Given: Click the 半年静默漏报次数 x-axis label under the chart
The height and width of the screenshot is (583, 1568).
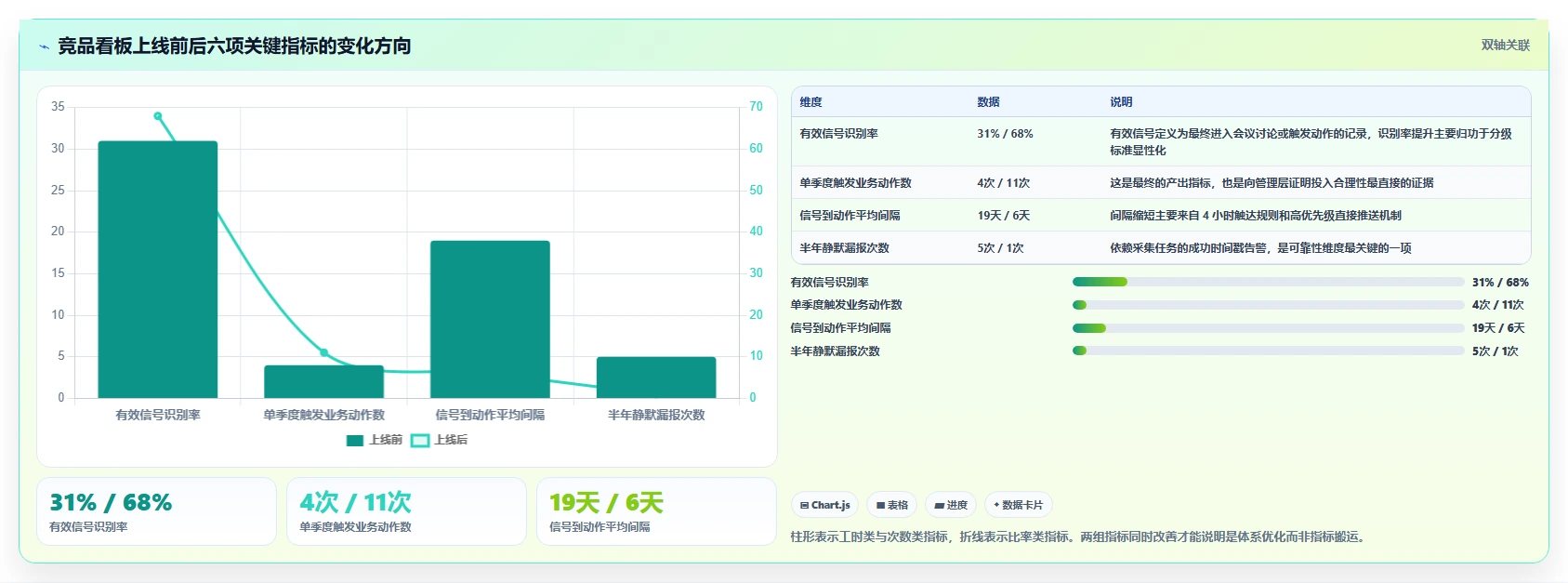Looking at the screenshot, I should click(x=656, y=415).
